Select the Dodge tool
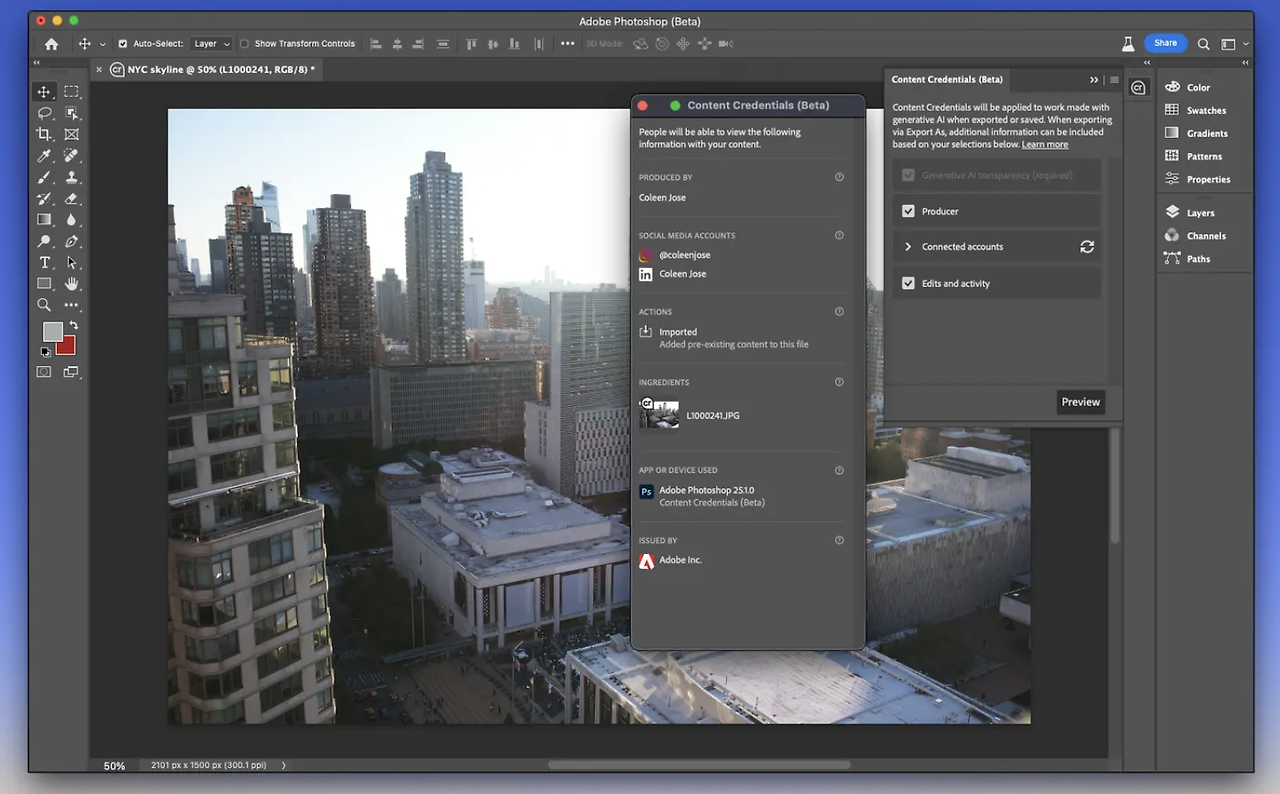Screen dimensions: 1280x794 (44, 241)
